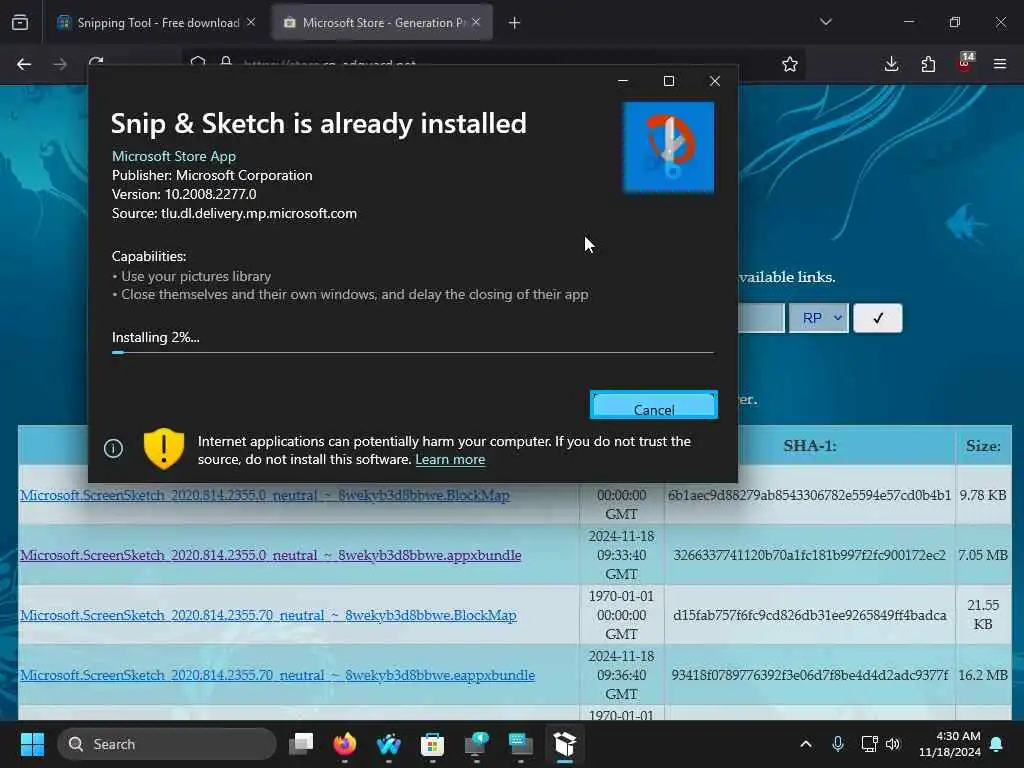This screenshot has width=1024, height=768.
Task: Open the App Installer taskbar icon
Action: click(564, 744)
